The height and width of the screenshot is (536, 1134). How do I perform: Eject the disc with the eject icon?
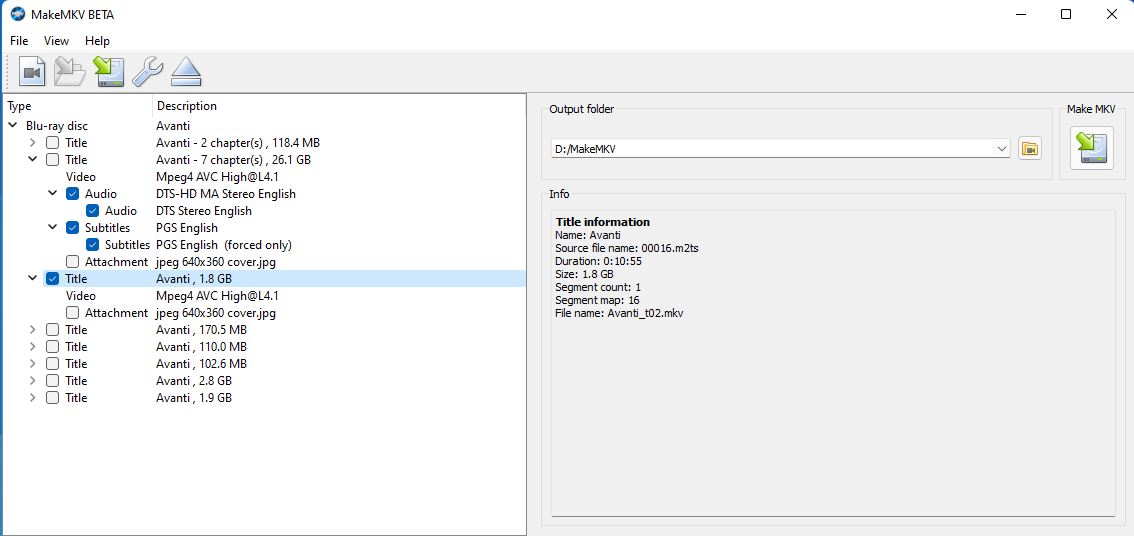pyautogui.click(x=186, y=72)
